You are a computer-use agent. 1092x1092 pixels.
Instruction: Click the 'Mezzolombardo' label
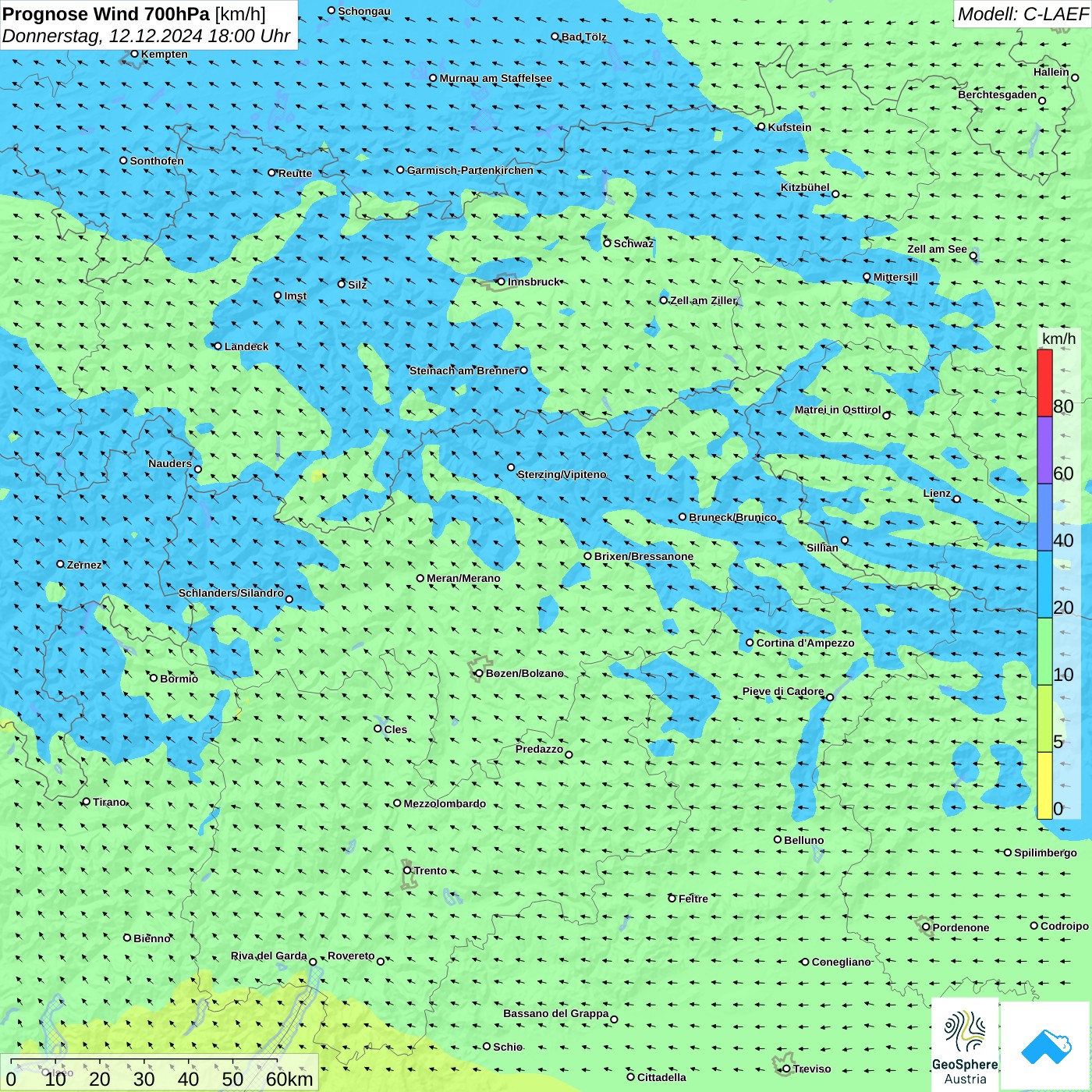click(x=445, y=803)
